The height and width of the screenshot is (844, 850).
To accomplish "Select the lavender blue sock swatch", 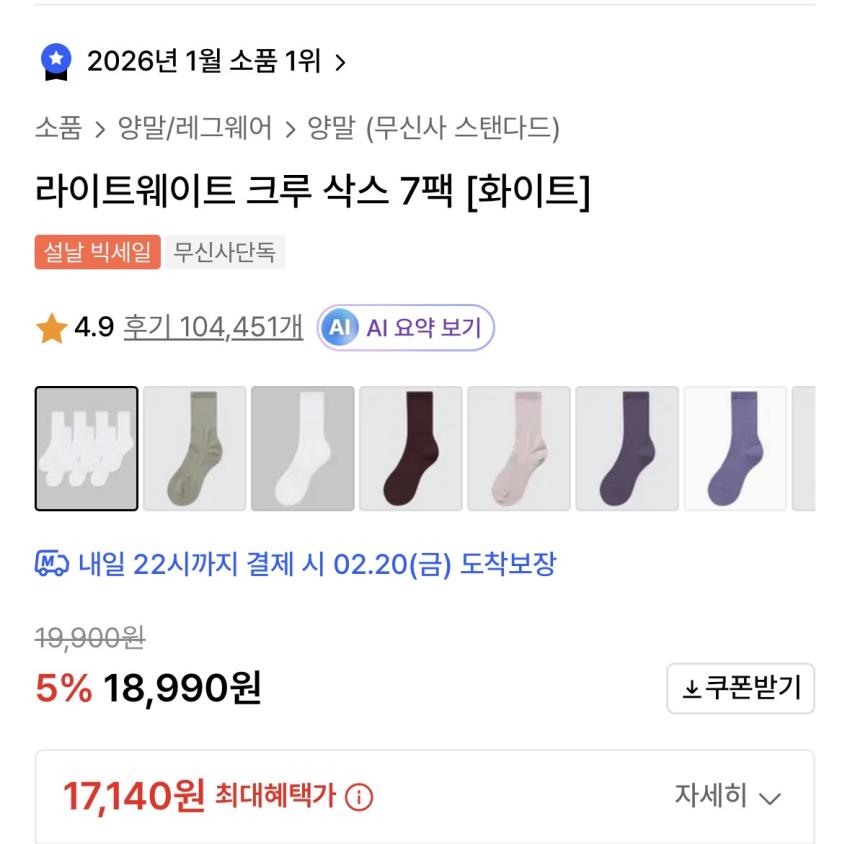I will (x=734, y=449).
